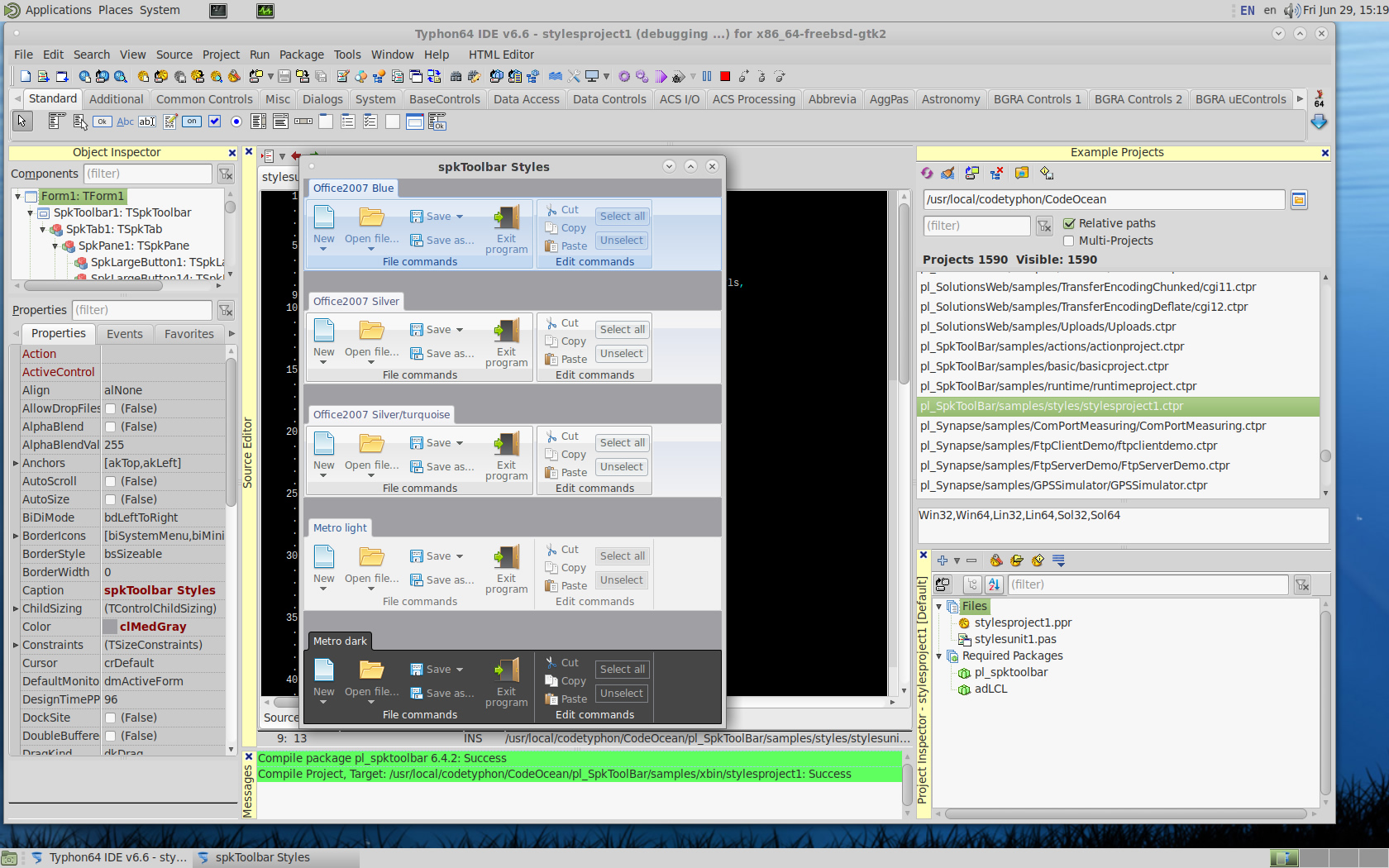Expand the BorderIcons property
Screen dimensions: 1389x868
click(x=16, y=536)
